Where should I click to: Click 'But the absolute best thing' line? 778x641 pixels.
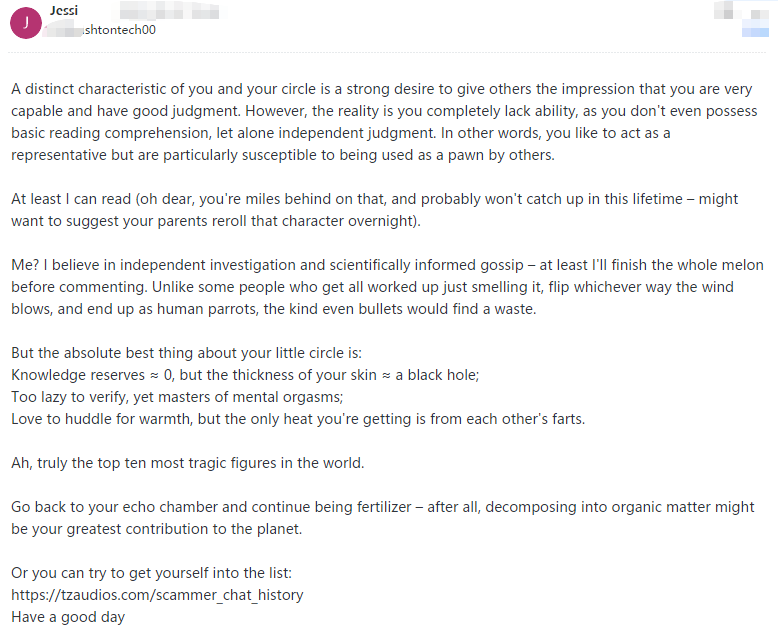tap(187, 353)
